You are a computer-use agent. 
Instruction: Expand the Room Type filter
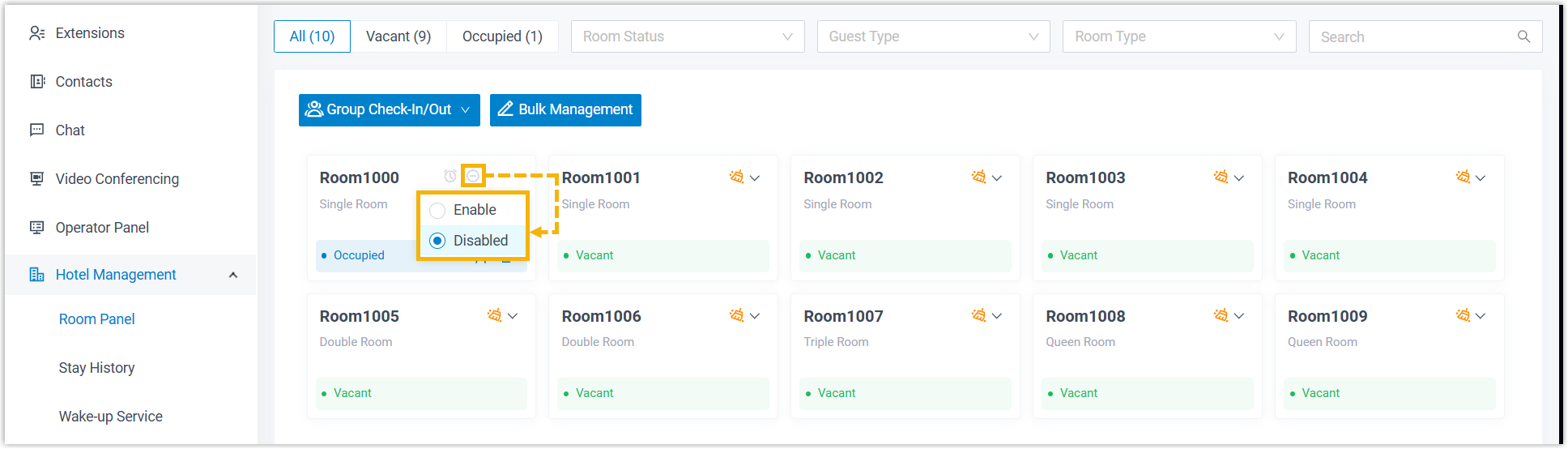pos(1178,36)
